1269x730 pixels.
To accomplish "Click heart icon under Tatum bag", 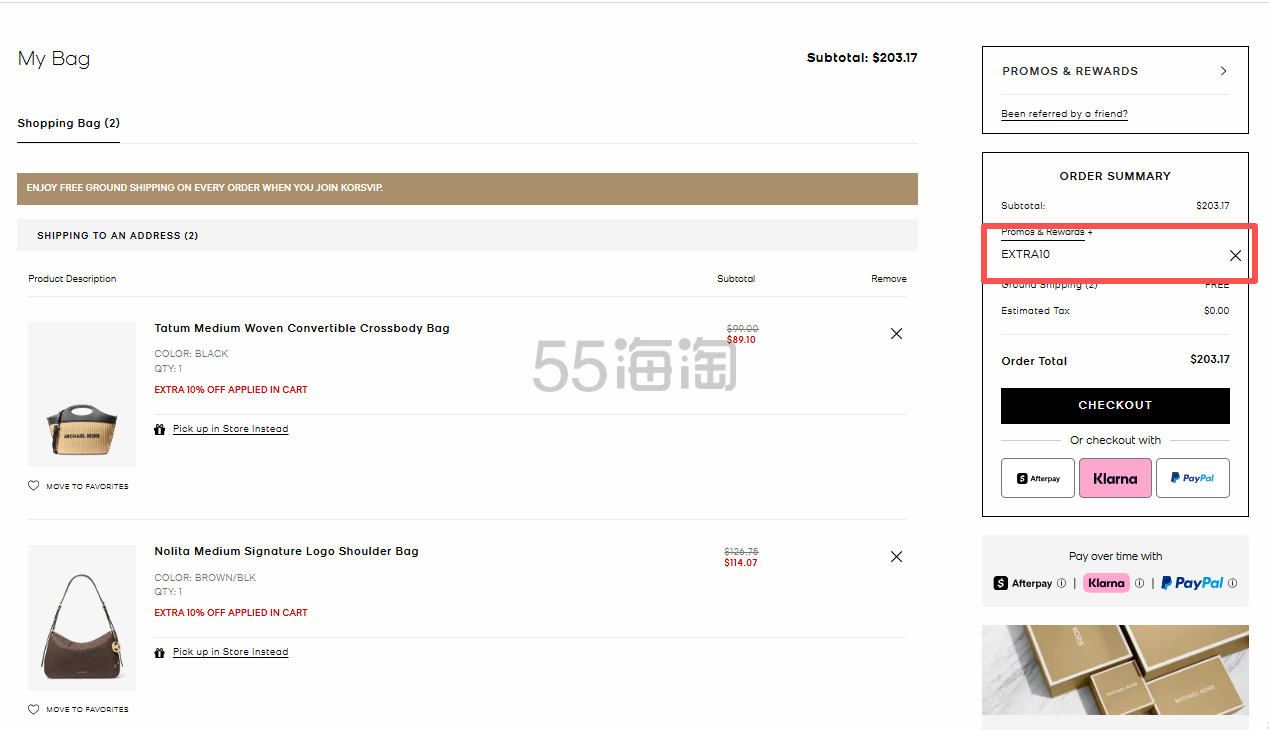I will pos(34,486).
